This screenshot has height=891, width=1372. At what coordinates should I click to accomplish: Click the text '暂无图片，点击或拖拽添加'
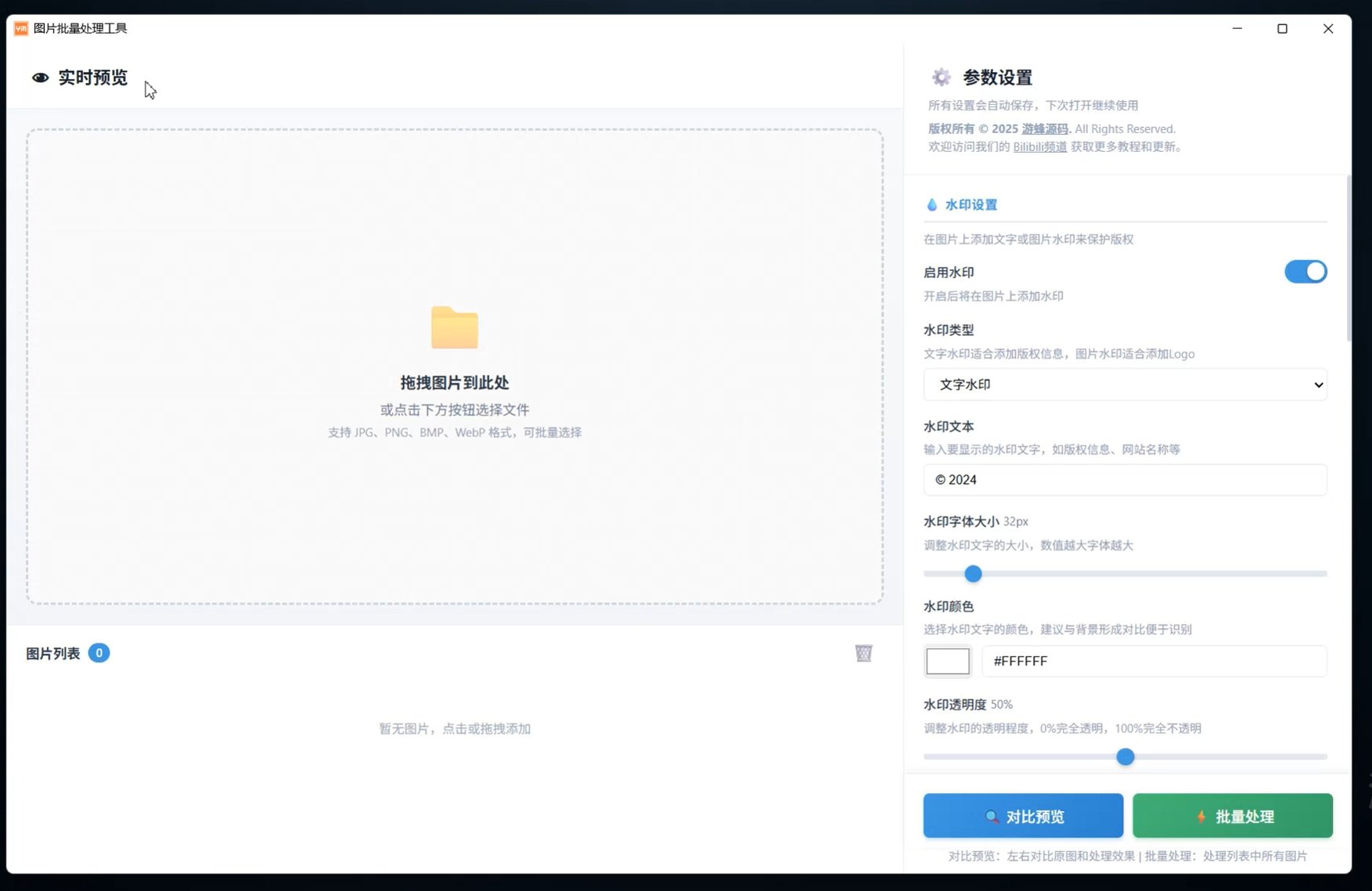point(455,729)
